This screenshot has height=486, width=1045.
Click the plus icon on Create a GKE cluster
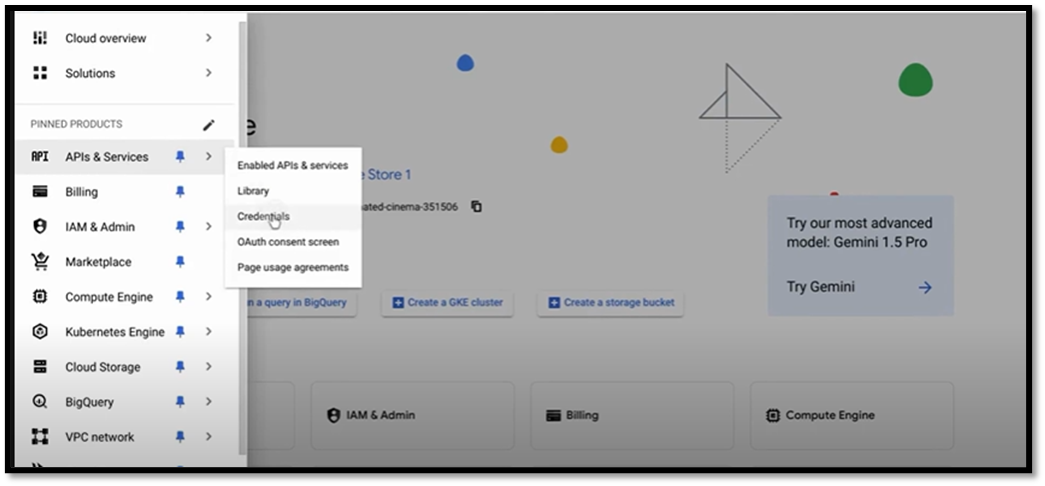point(398,303)
